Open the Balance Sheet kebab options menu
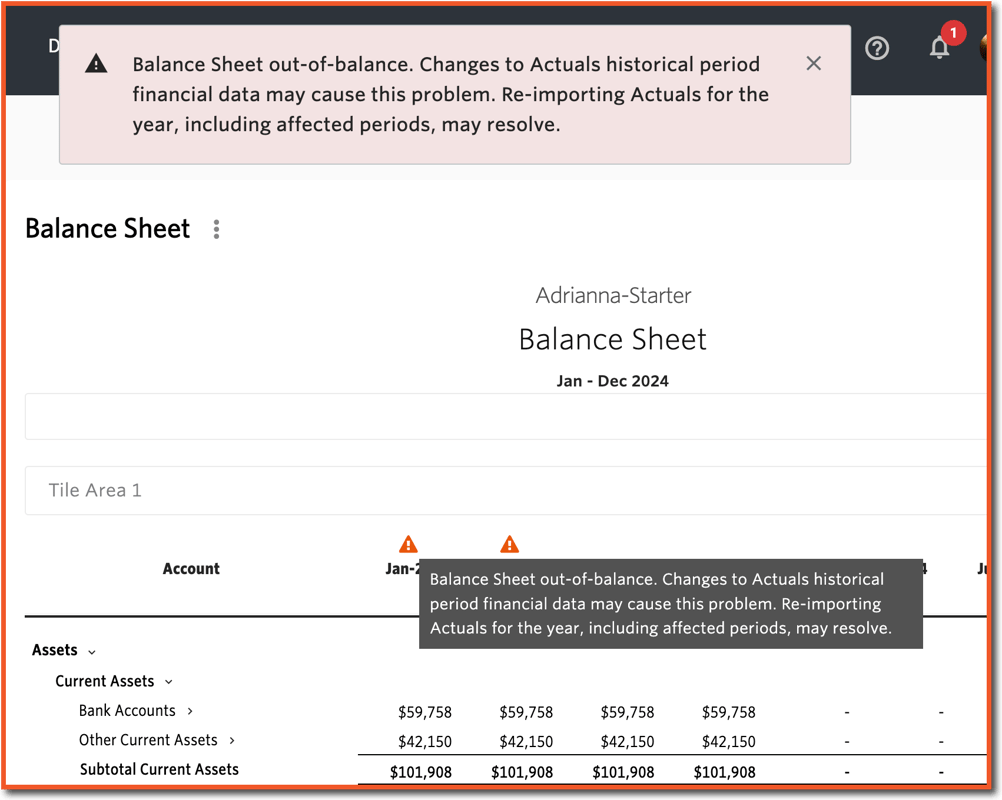The width and height of the screenshot is (1002, 800). tap(216, 229)
